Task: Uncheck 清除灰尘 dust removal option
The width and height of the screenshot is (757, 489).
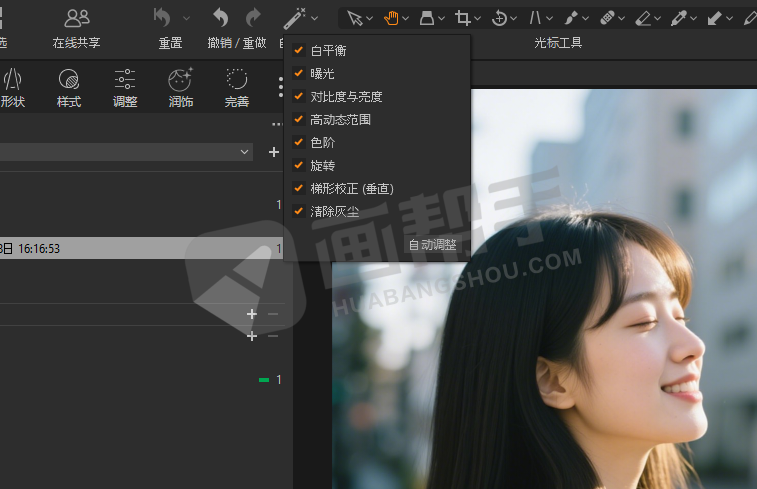Action: click(299, 211)
